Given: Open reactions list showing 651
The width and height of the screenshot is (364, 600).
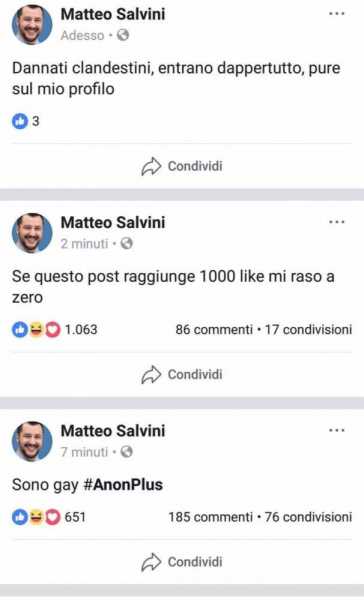Looking at the screenshot, I should coord(49,517).
